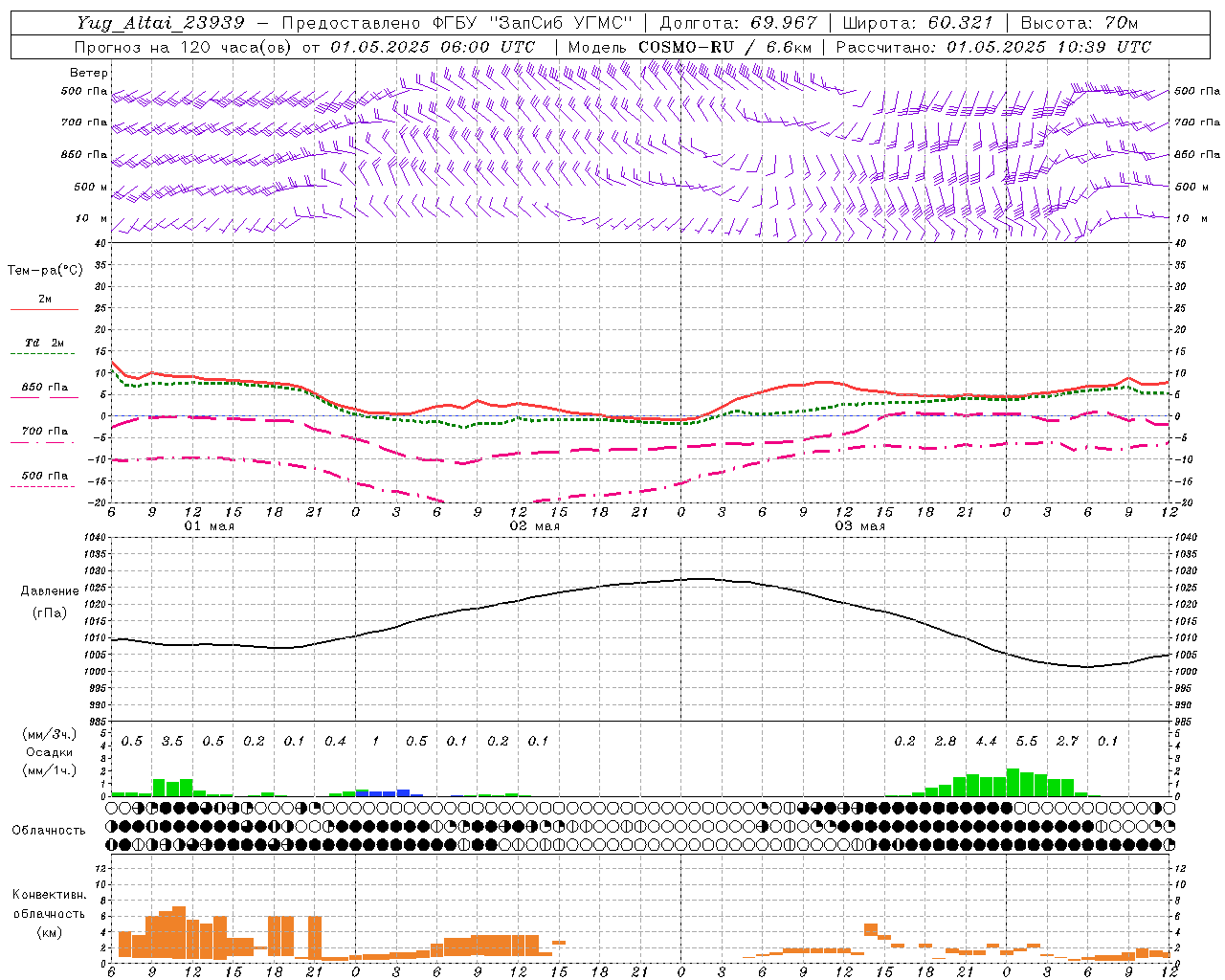
Task: Click the Тем-ра(°C) panel label
Action: [x=45, y=271]
